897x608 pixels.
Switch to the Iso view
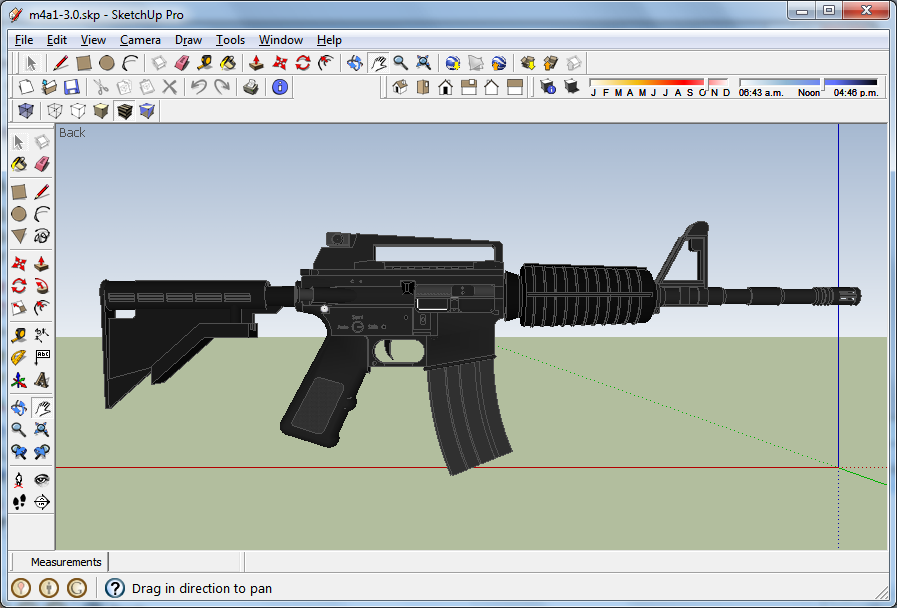[x=400, y=87]
